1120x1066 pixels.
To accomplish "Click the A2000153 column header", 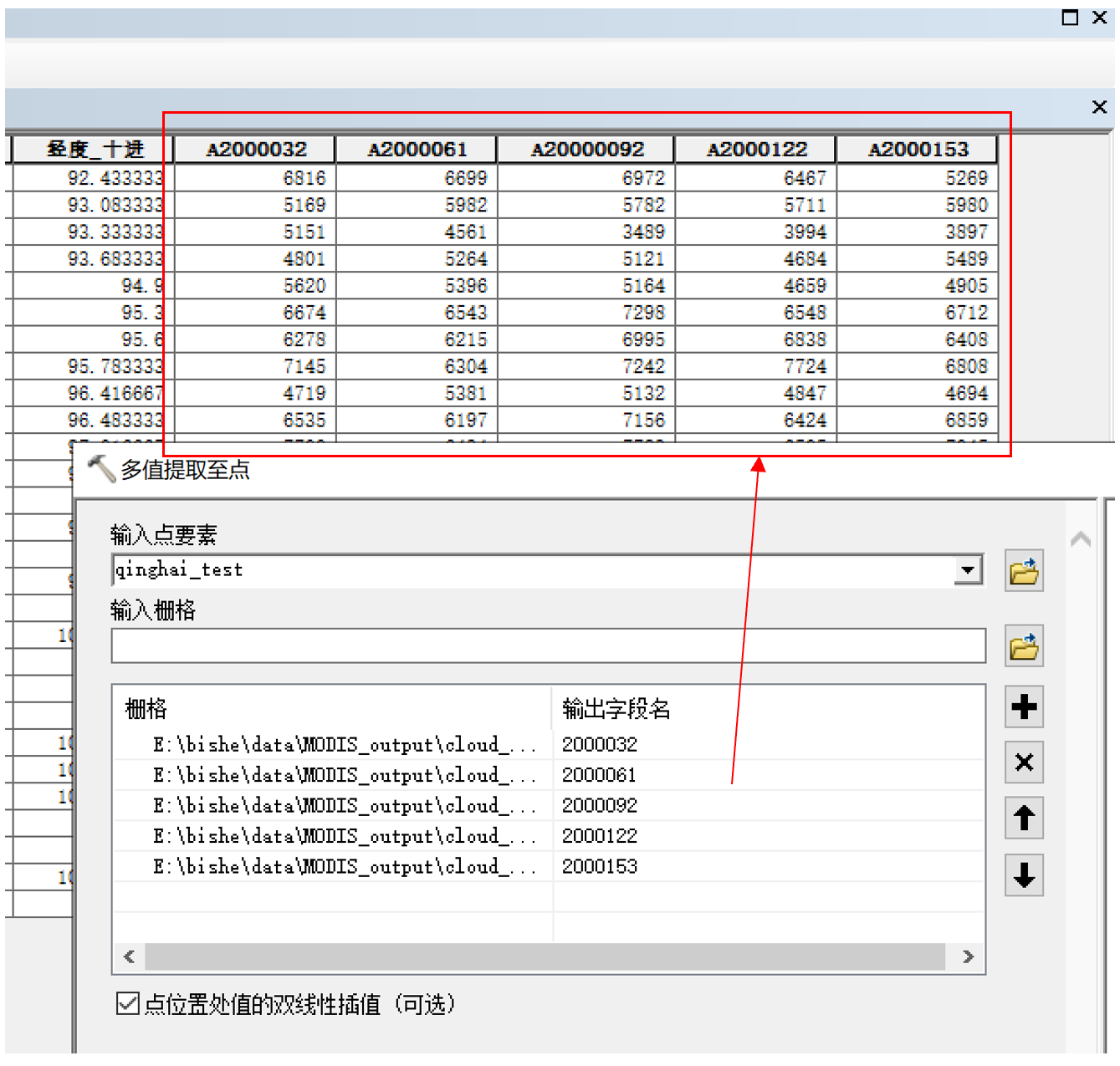I will (918, 149).
